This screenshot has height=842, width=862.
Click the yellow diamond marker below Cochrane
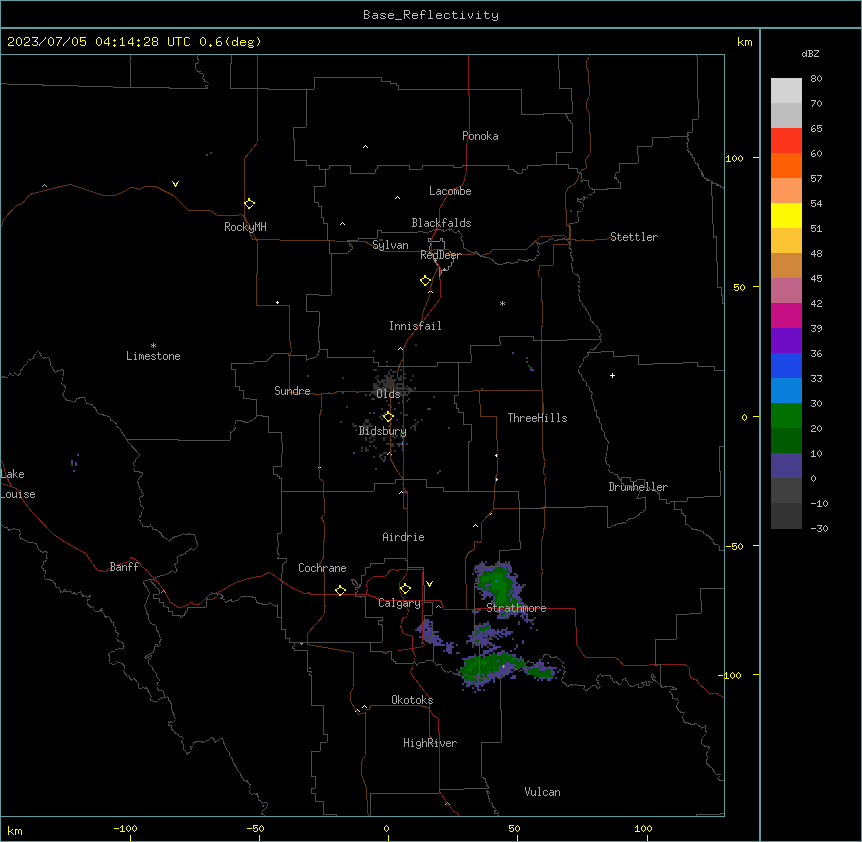coord(340,590)
